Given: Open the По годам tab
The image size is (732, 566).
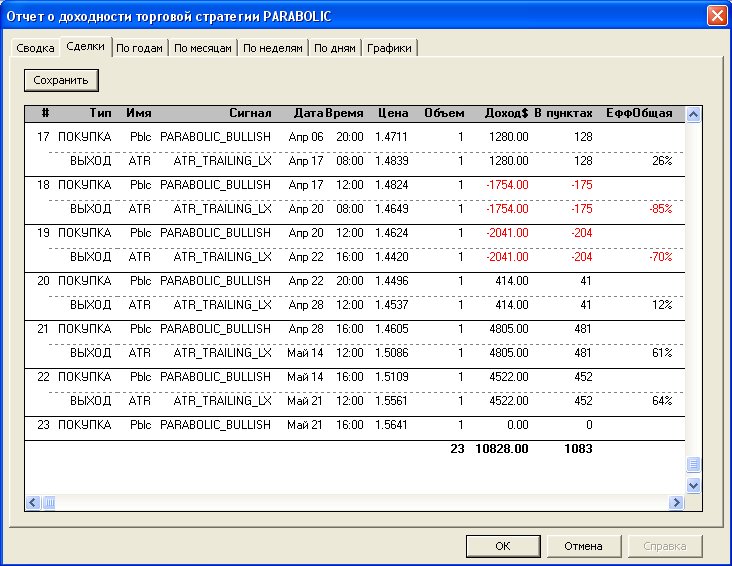Looking at the screenshot, I should pyautogui.click(x=139, y=48).
